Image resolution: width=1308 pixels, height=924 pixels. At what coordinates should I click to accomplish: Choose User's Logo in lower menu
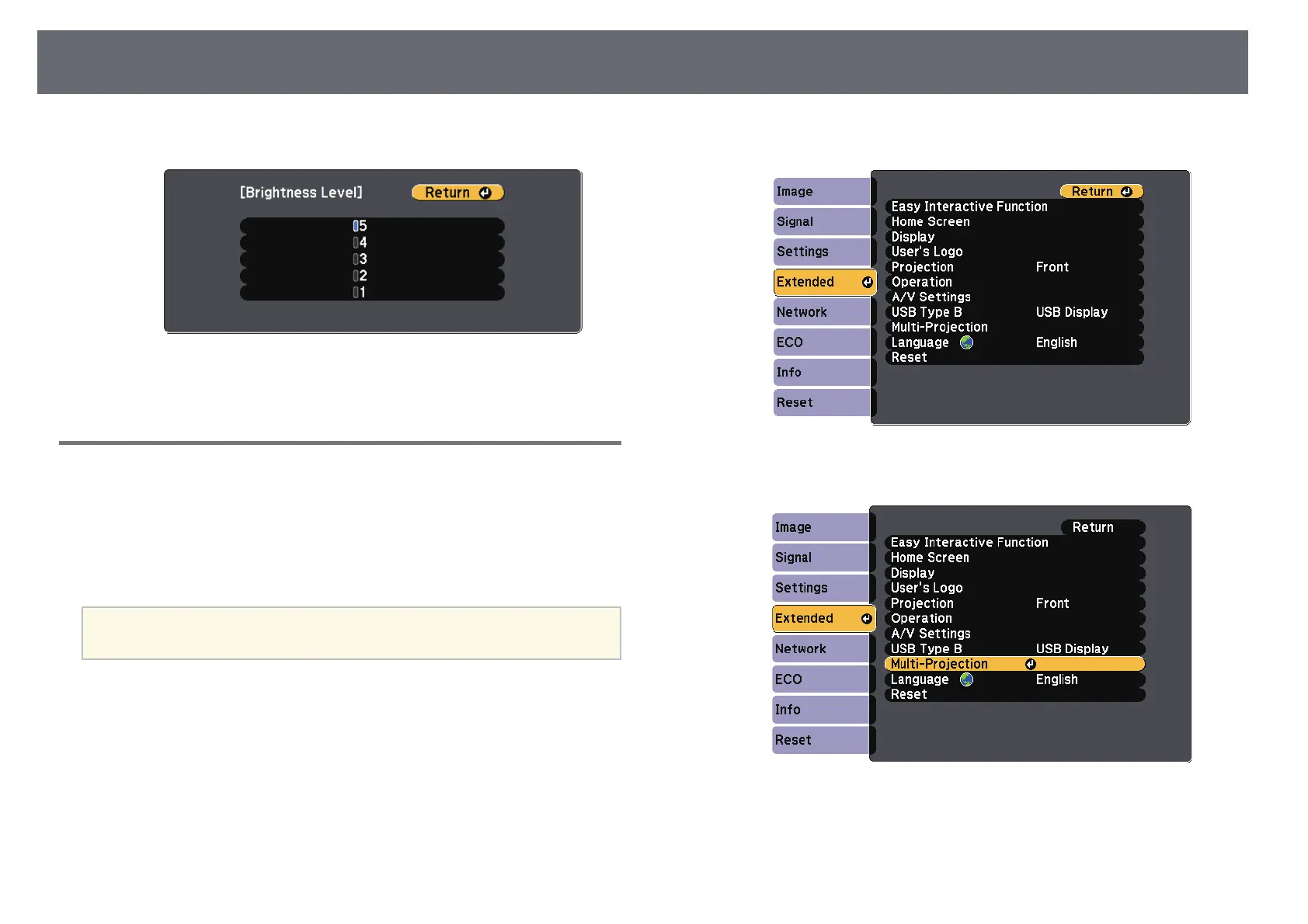tap(1014, 588)
